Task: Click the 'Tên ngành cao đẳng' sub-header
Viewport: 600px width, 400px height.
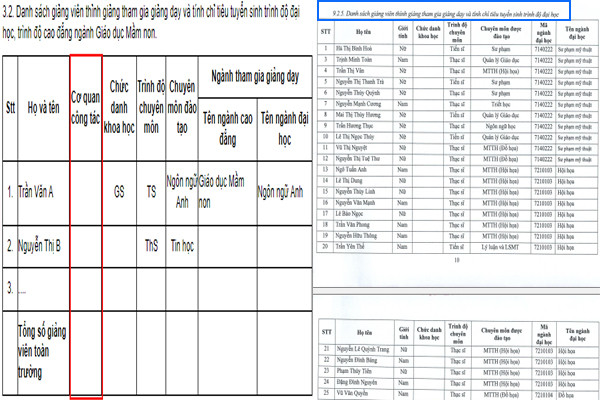Action: [228, 129]
